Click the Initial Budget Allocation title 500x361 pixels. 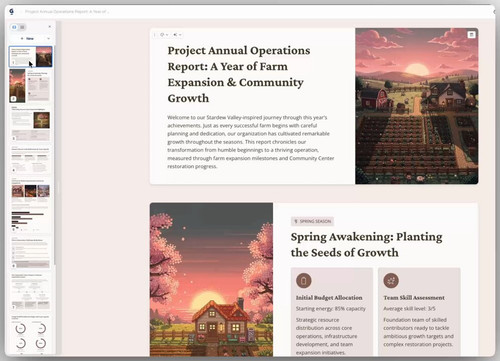tap(329, 298)
